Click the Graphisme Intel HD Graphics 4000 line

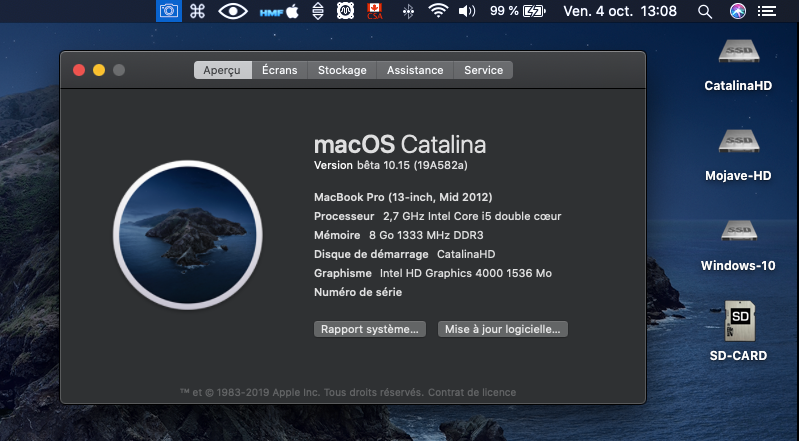[x=433, y=273]
